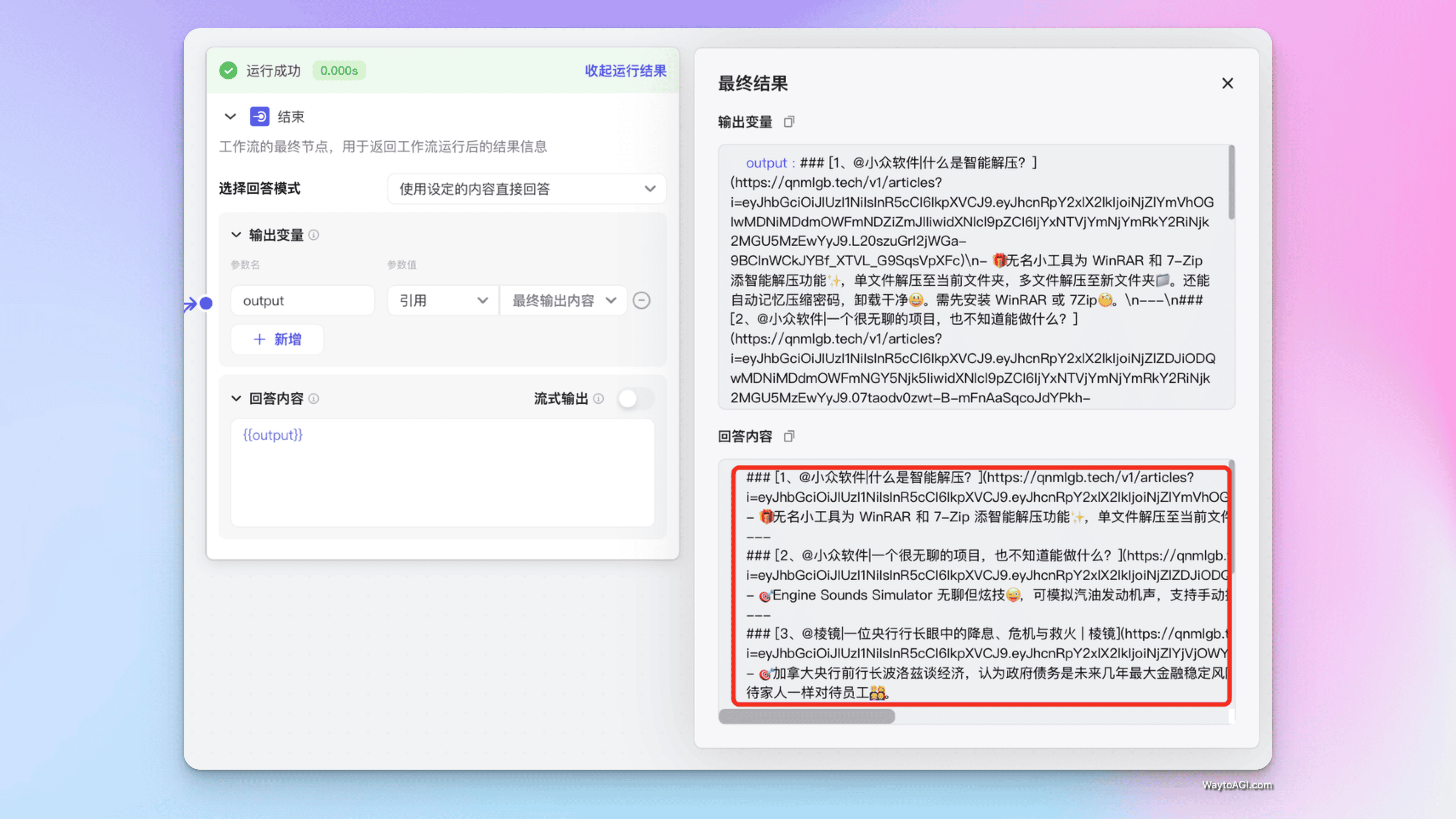Click the 运行成功 status text

[273, 71]
